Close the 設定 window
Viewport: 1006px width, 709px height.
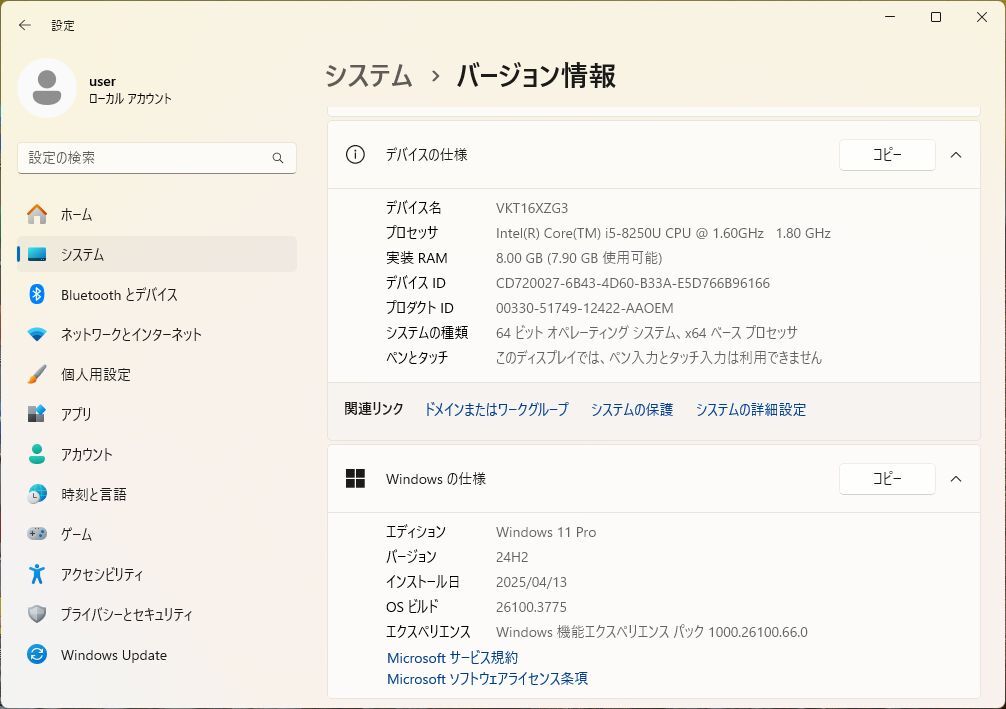(x=982, y=17)
